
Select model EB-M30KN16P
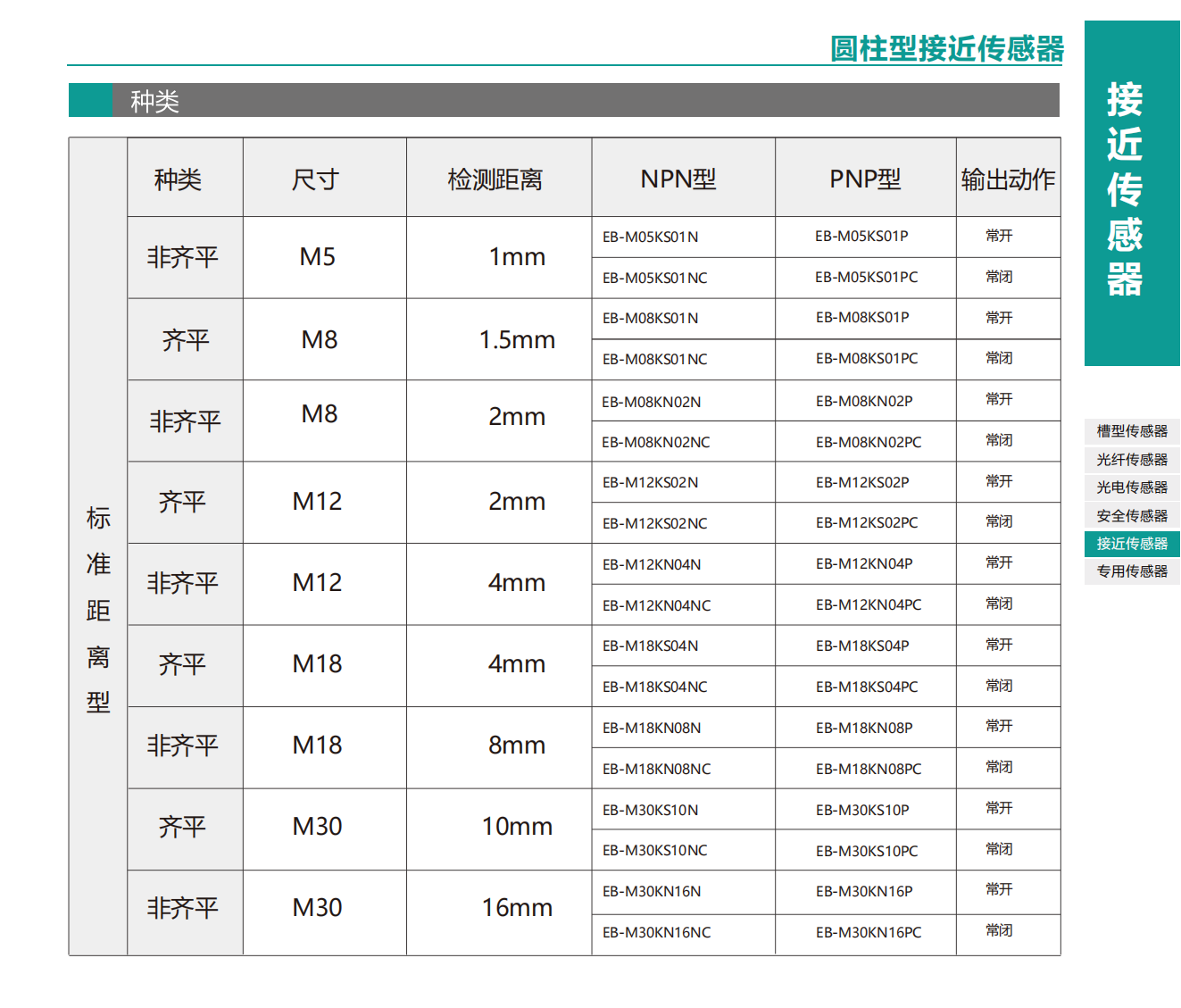(864, 891)
